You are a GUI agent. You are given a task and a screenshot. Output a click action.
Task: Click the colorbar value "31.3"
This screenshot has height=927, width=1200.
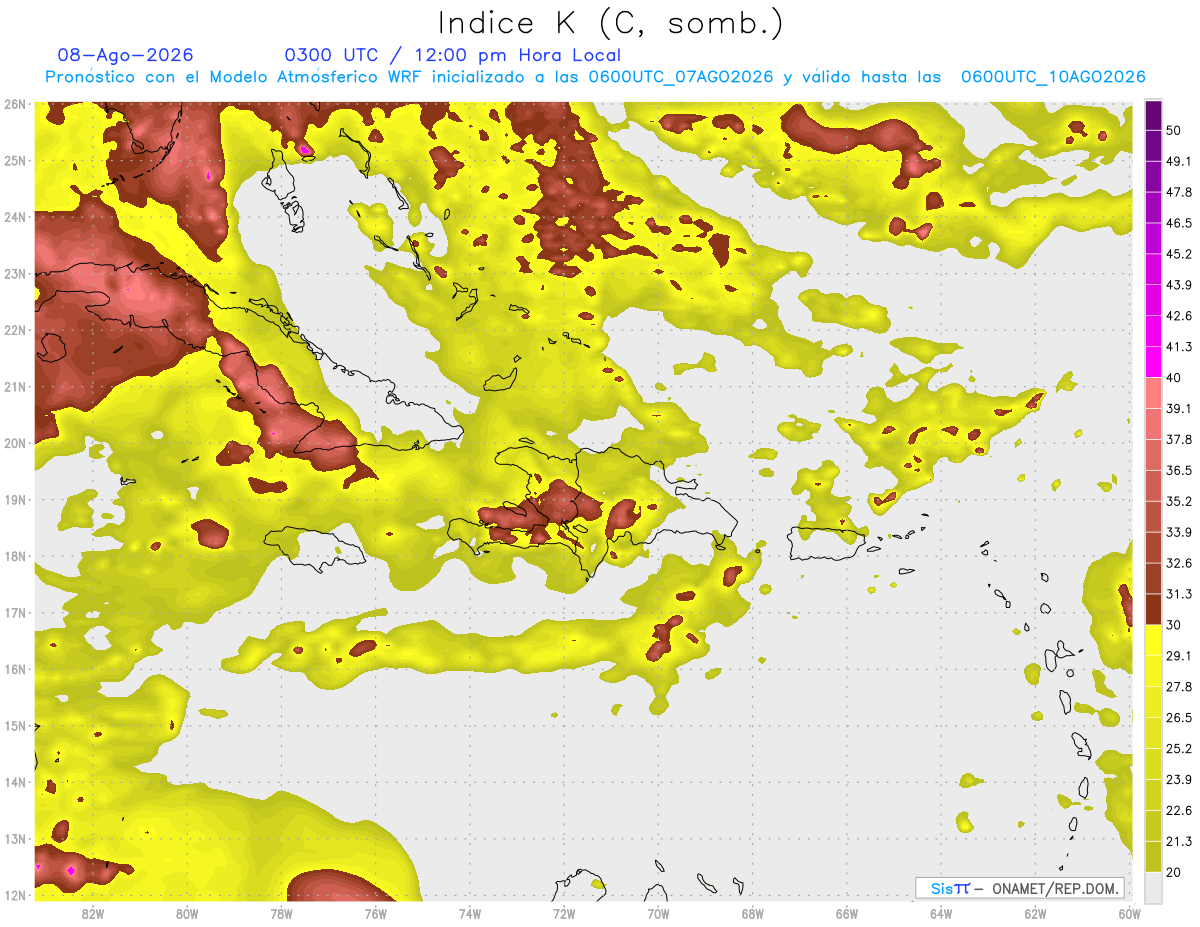tap(1178, 594)
